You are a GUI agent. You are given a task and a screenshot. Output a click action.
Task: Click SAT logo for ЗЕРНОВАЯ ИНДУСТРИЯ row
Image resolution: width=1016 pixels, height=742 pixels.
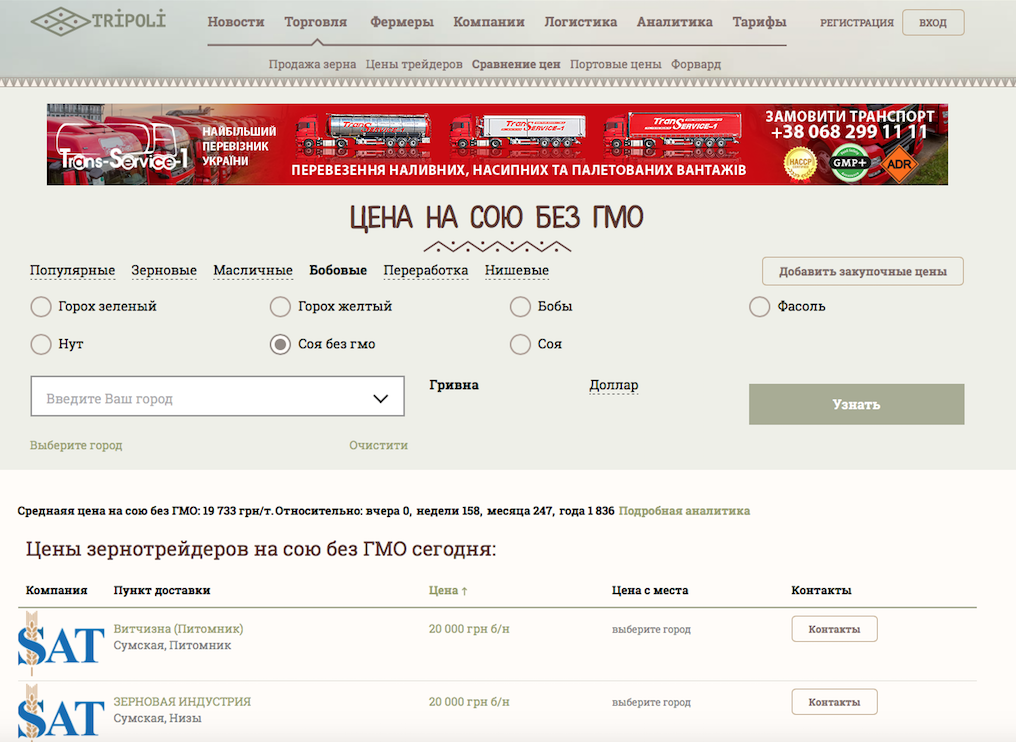[x=61, y=712]
